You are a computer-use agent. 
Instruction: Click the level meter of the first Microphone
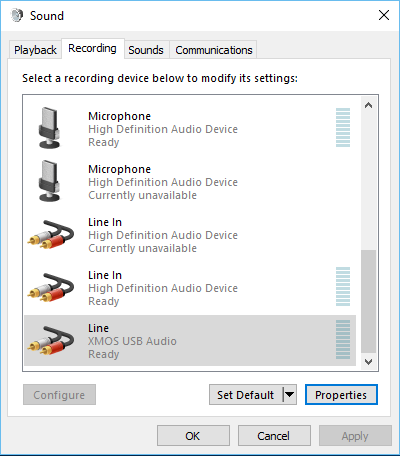tap(343, 127)
